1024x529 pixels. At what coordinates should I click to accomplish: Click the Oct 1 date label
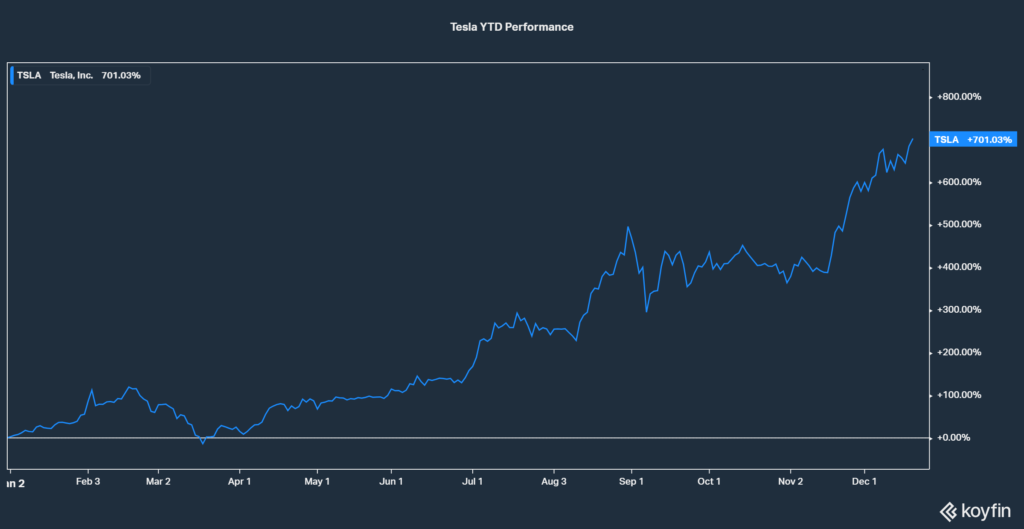pos(709,482)
